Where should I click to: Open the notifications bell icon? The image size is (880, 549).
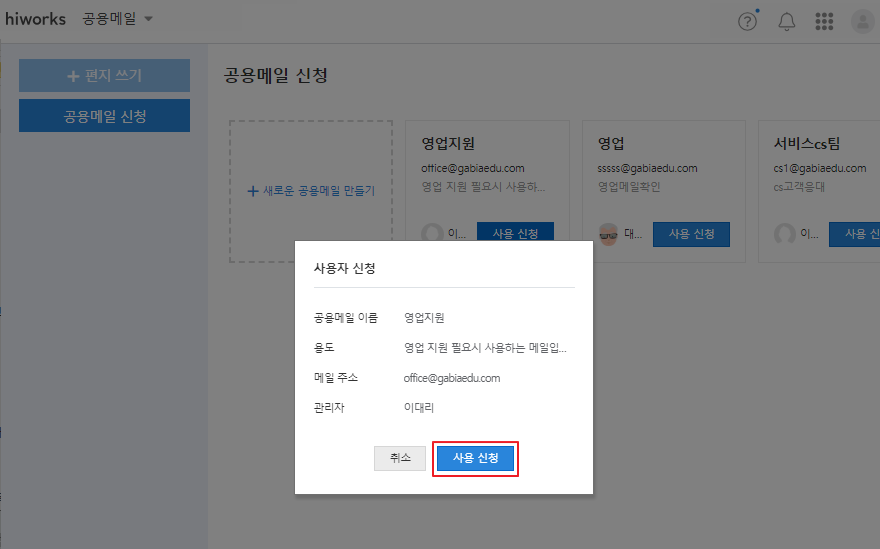[x=786, y=21]
